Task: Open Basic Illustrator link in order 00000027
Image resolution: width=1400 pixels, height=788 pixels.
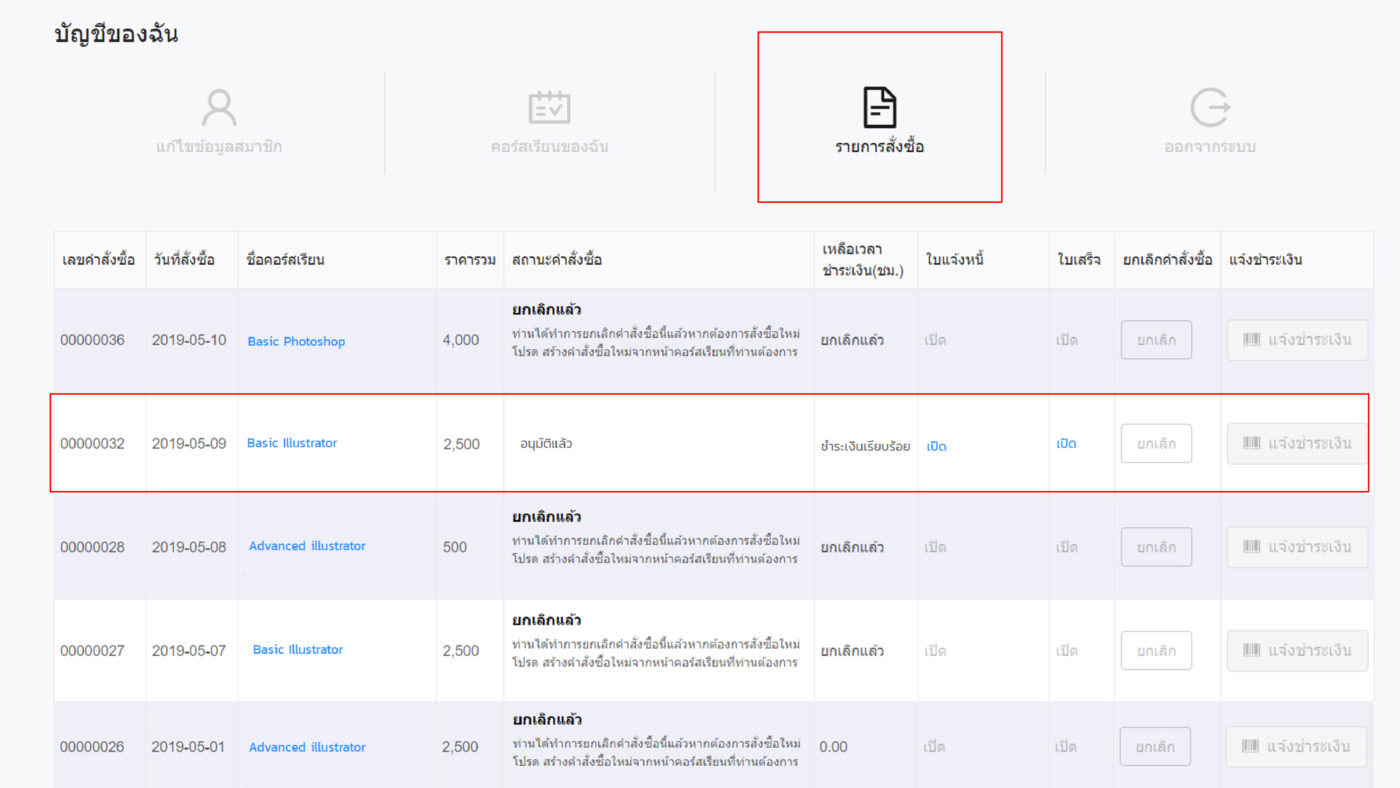Action: (x=297, y=649)
